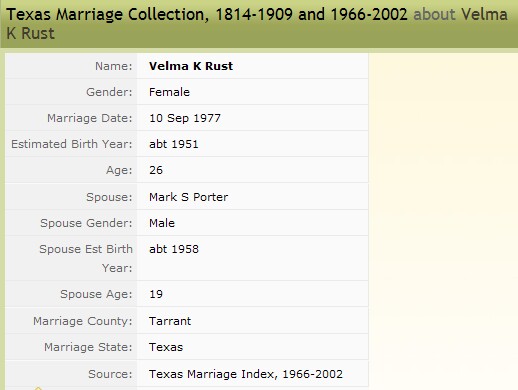
Task: Select the age value 26
Action: coord(156,170)
